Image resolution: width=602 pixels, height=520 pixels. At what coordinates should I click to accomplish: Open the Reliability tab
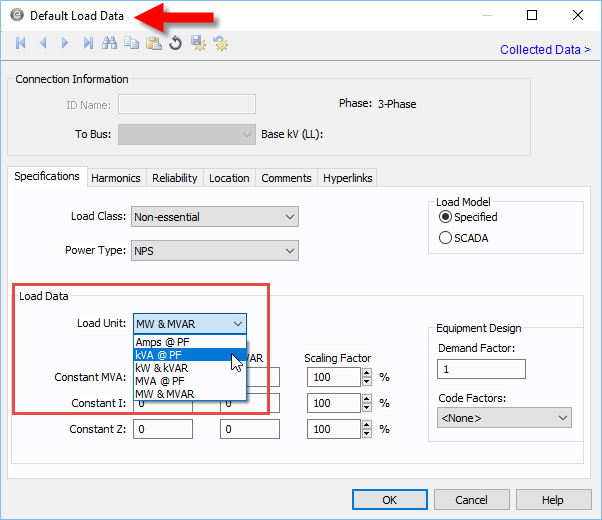(x=175, y=178)
